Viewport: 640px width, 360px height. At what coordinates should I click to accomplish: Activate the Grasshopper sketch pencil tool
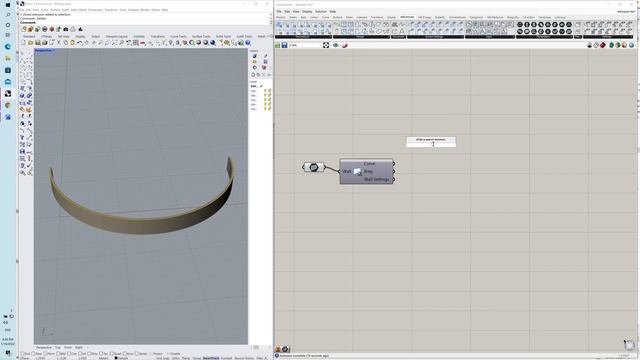345,45
